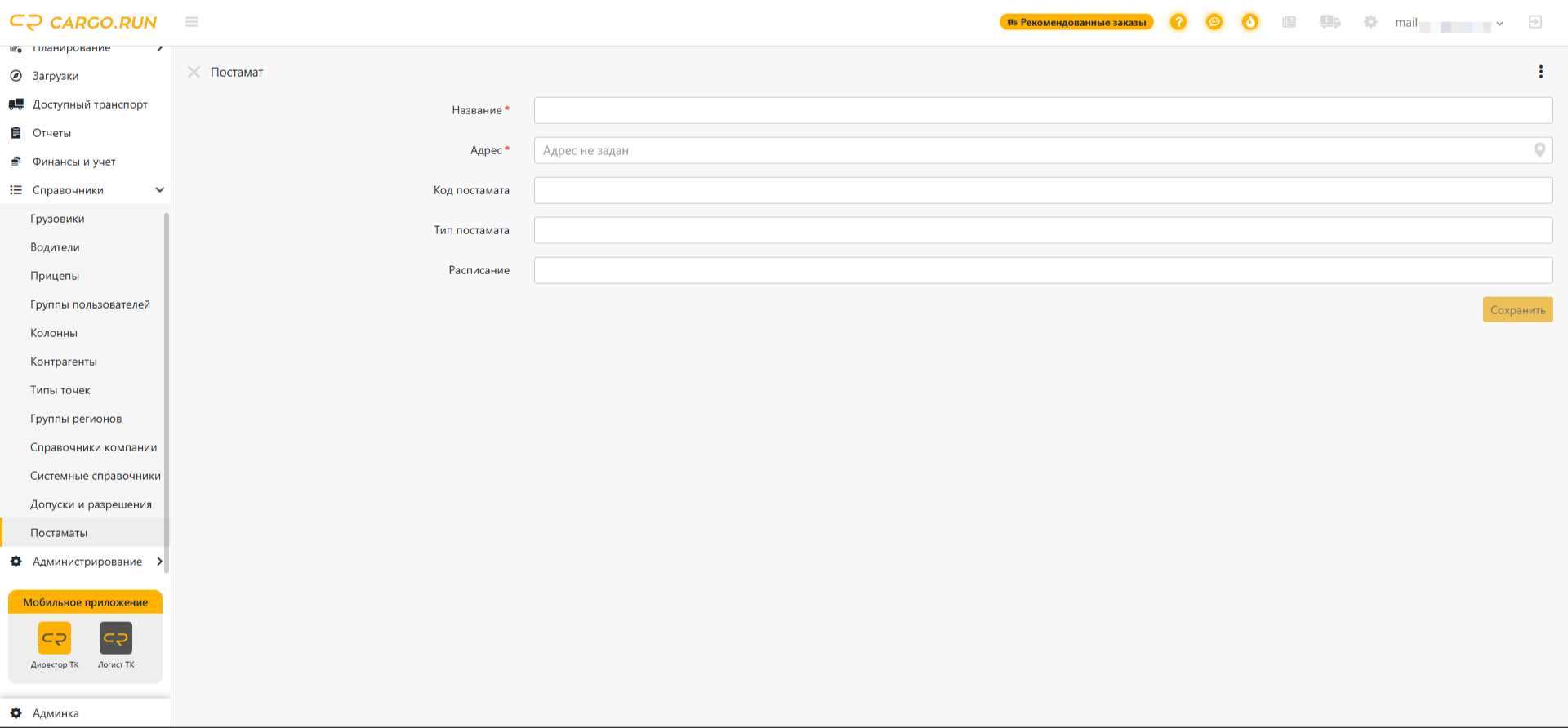The image size is (1568, 728).
Task: Click the Рекомендованные заказы button
Action: click(x=1076, y=22)
